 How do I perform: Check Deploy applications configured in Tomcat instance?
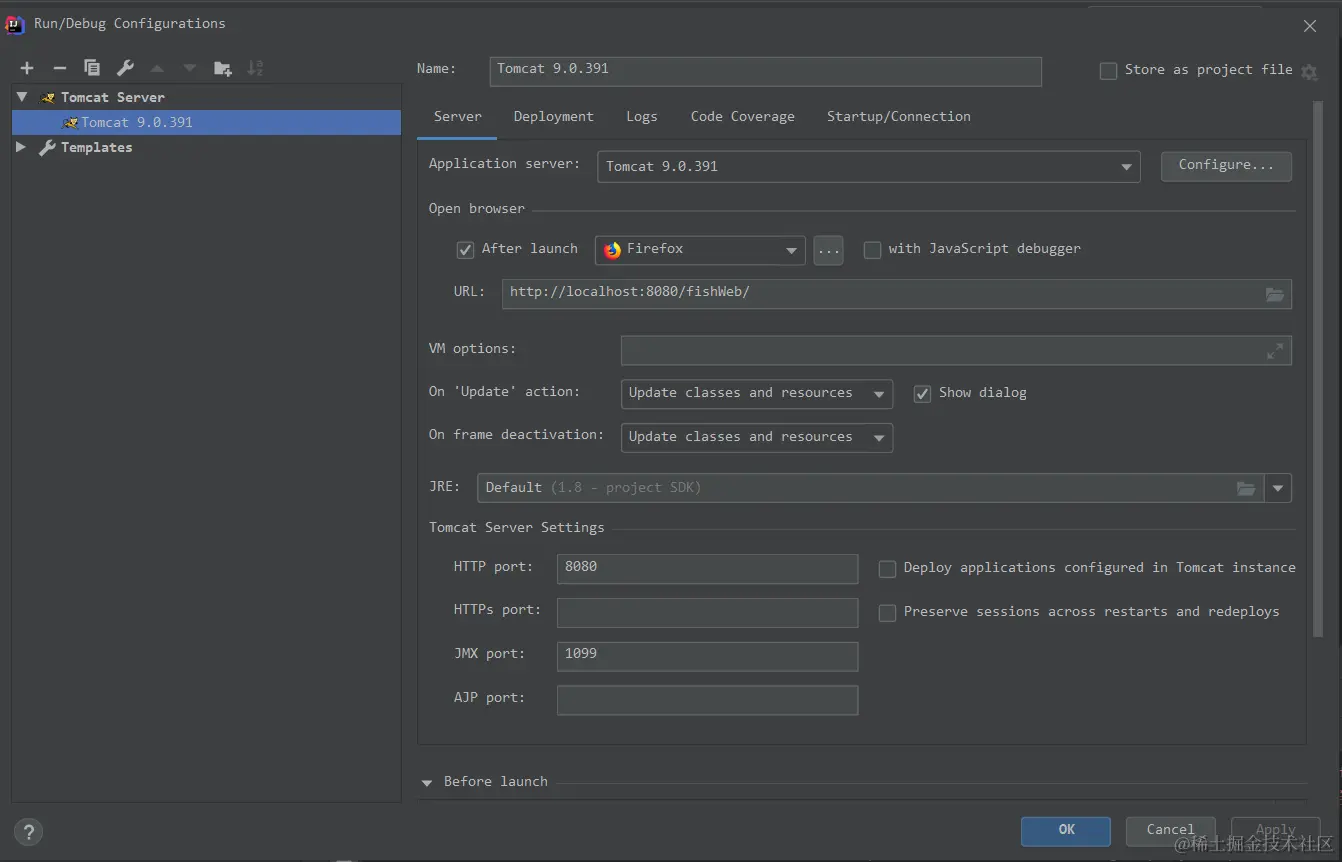[x=887, y=569]
